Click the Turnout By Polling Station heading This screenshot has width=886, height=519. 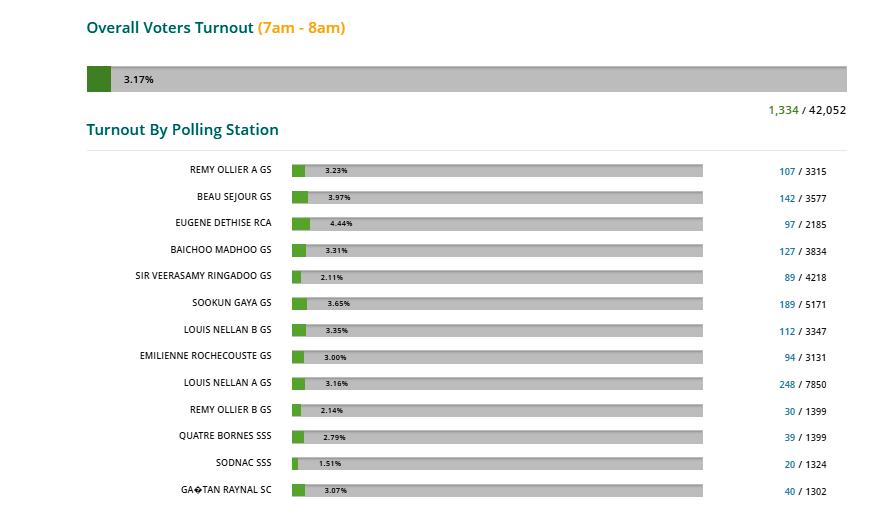pos(182,130)
